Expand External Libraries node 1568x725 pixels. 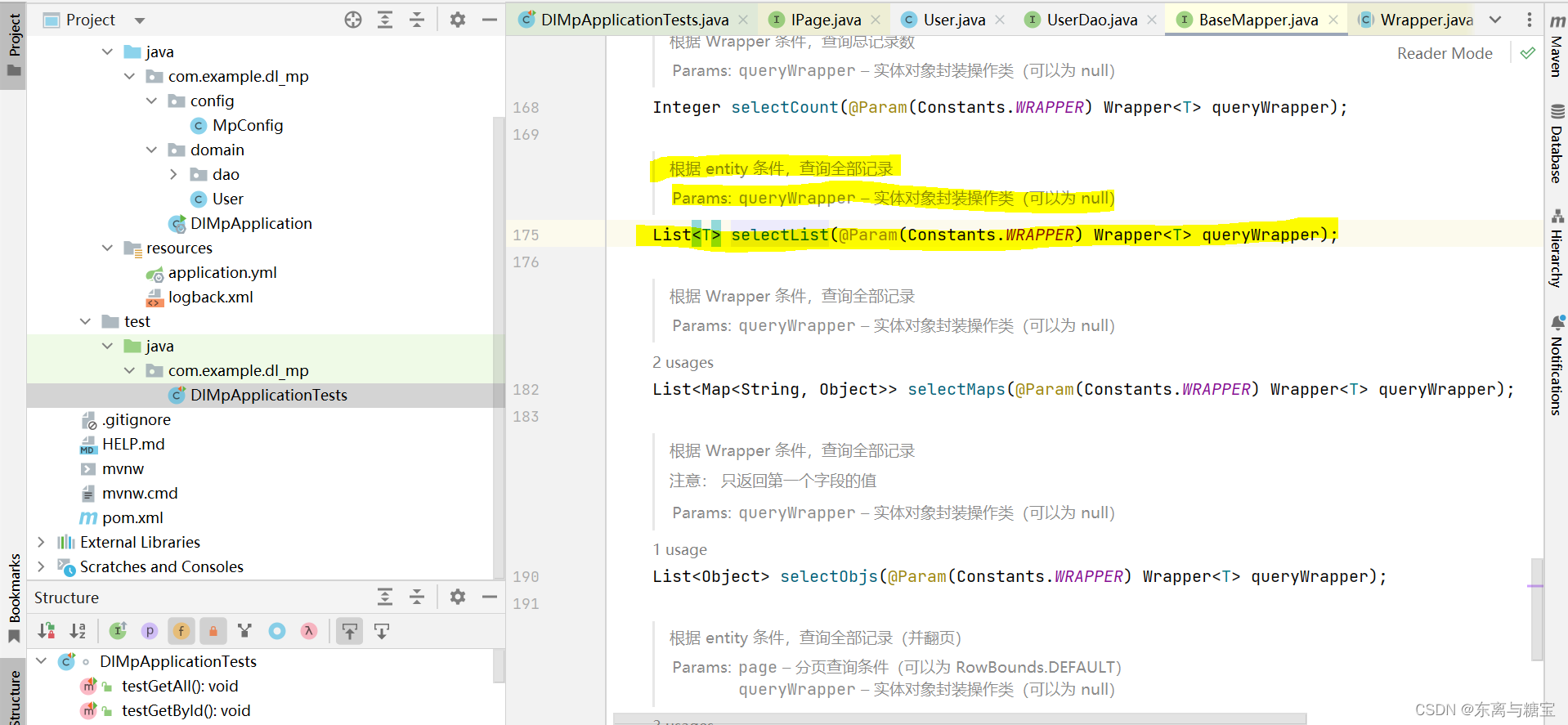click(x=41, y=542)
